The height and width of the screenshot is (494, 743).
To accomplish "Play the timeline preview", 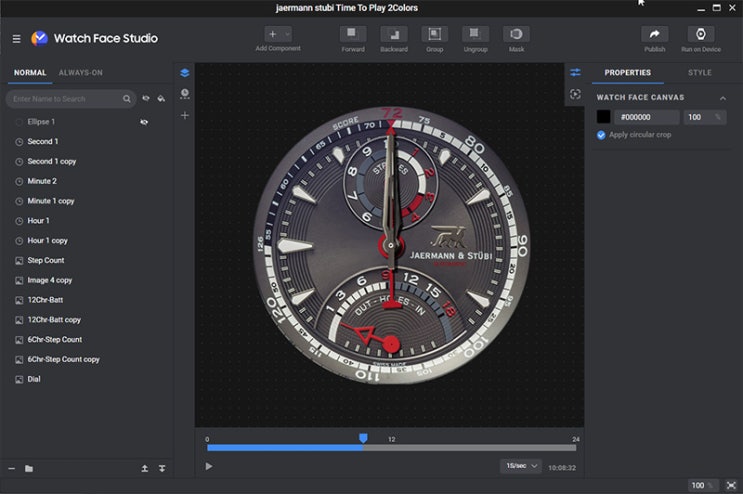I will (x=209, y=467).
